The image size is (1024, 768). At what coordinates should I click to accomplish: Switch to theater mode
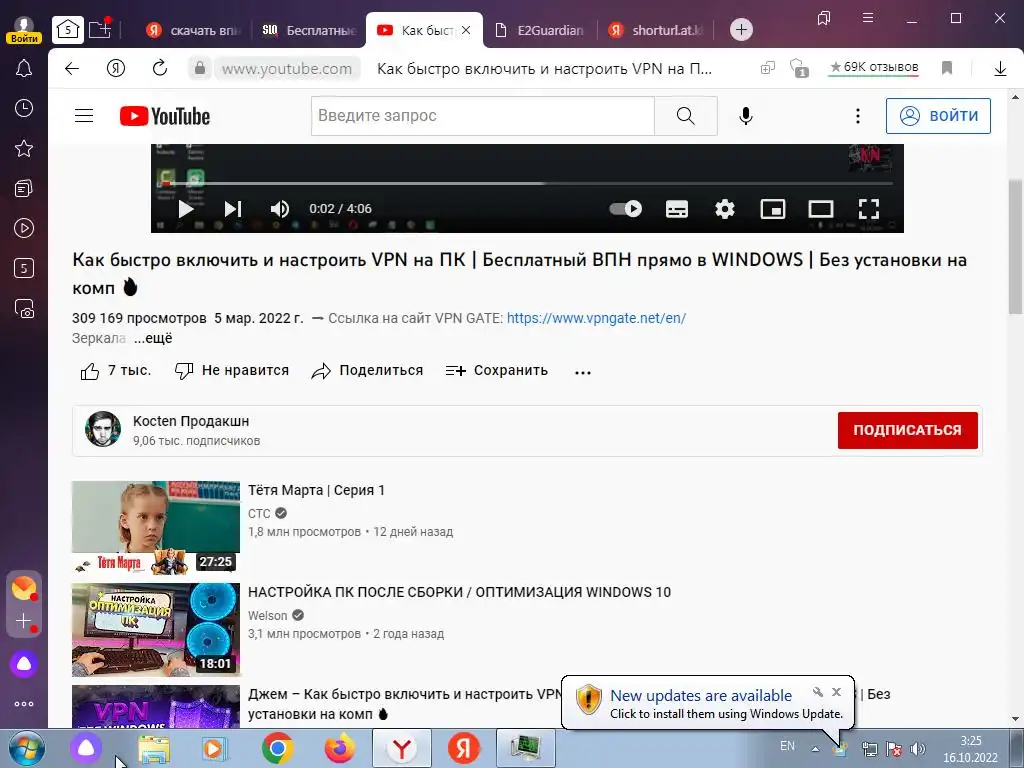[x=821, y=209]
